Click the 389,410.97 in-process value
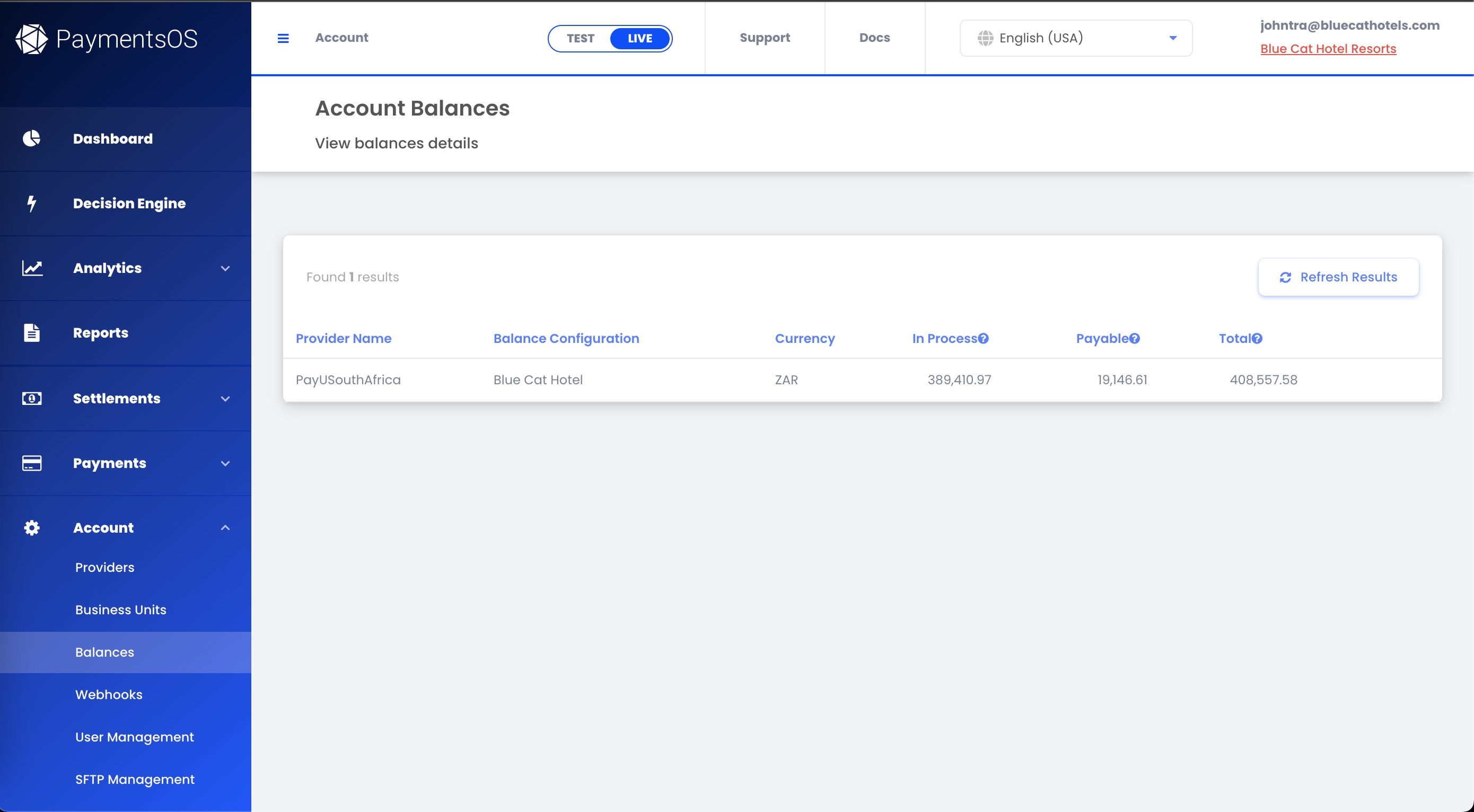This screenshot has width=1474, height=812. pyautogui.click(x=959, y=379)
